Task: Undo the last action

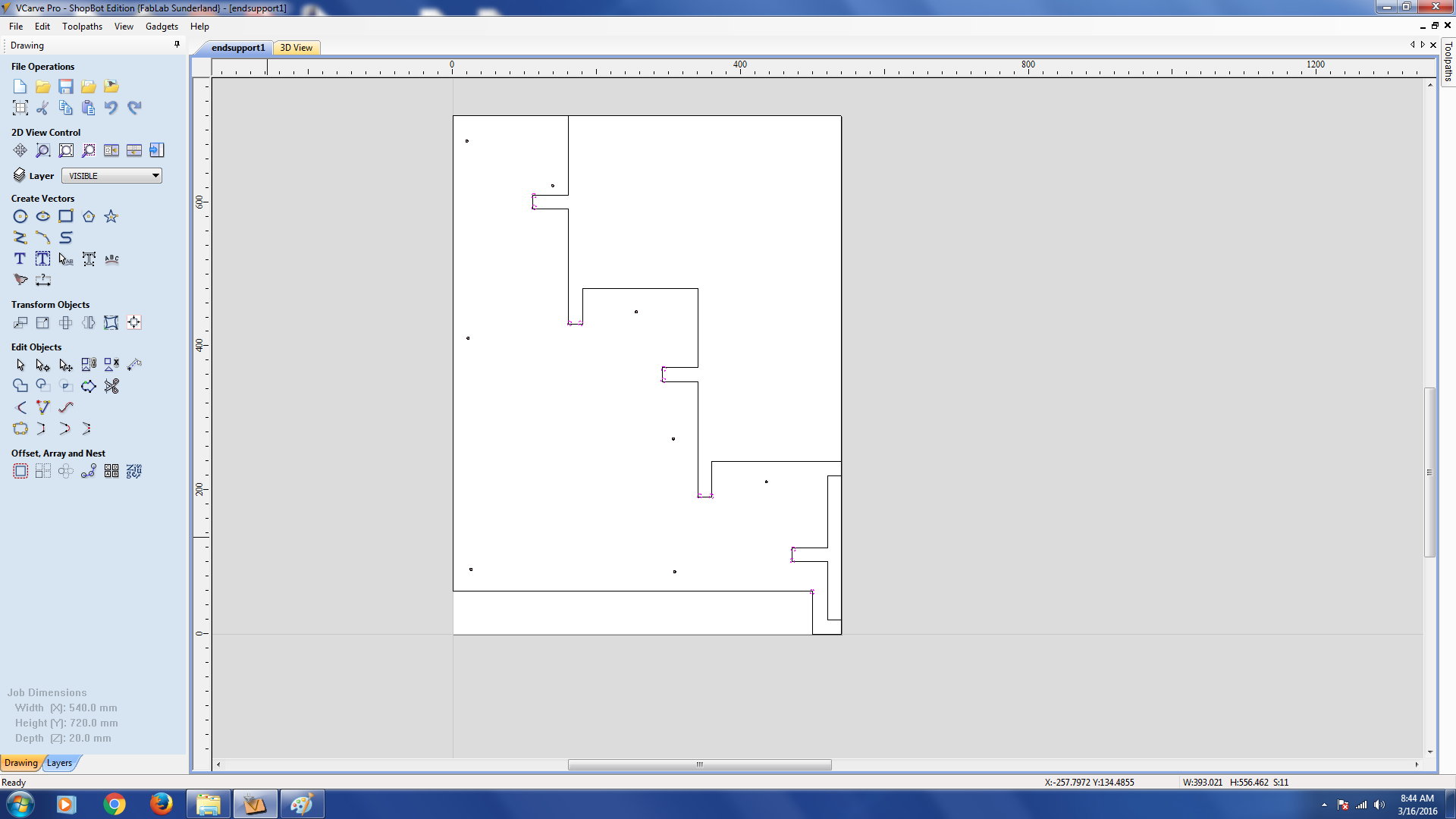Action: tap(111, 108)
